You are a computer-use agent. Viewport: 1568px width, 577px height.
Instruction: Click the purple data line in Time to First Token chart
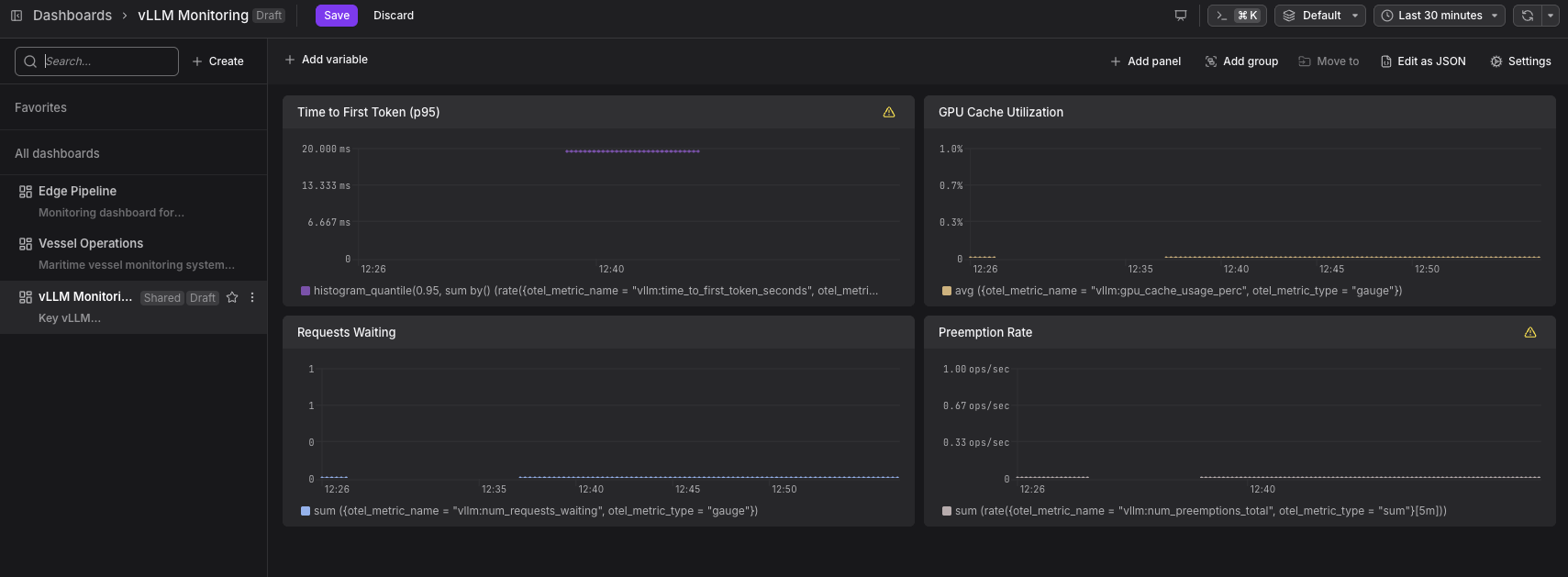coord(632,151)
